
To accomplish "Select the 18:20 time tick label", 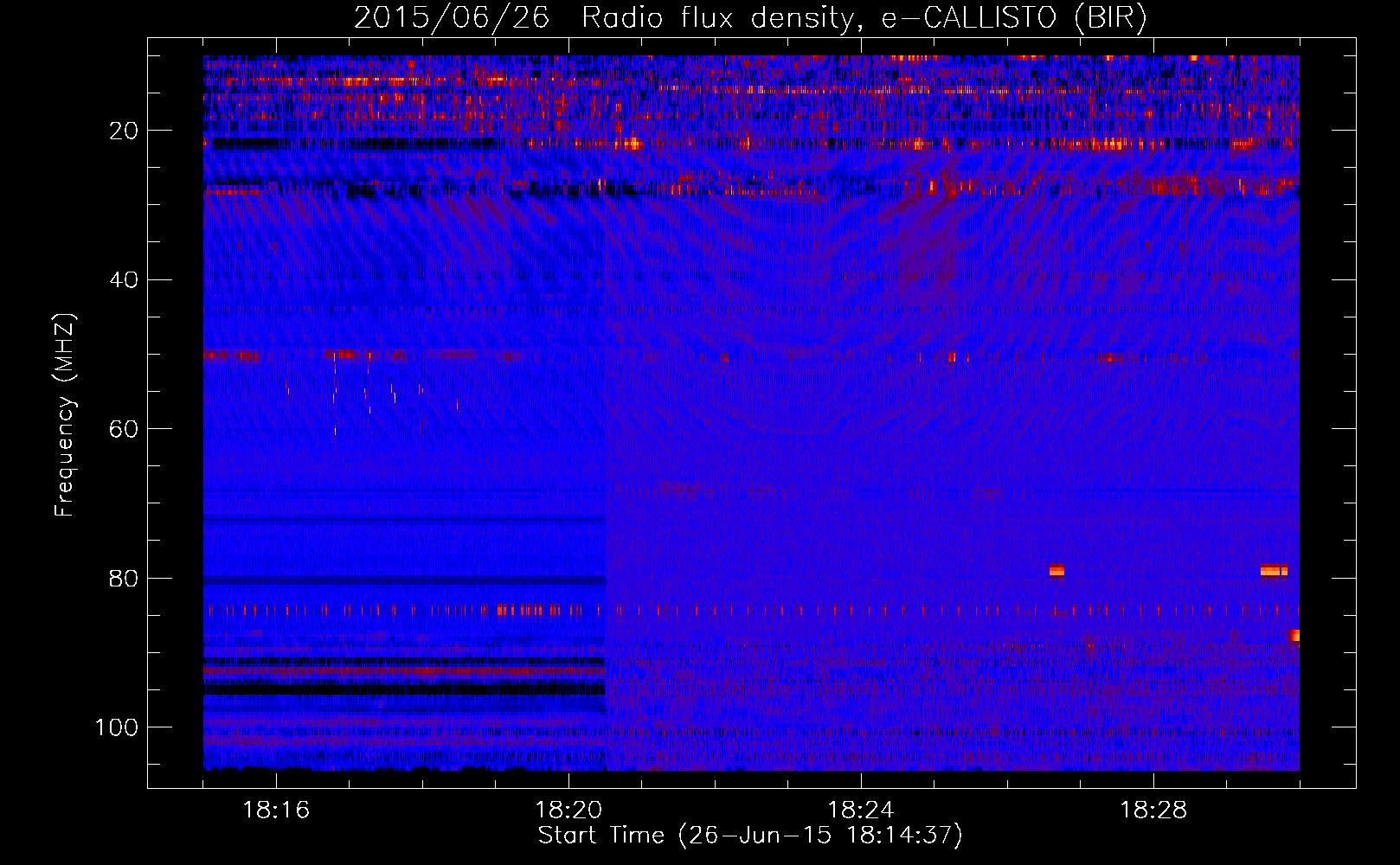I will point(568,811).
